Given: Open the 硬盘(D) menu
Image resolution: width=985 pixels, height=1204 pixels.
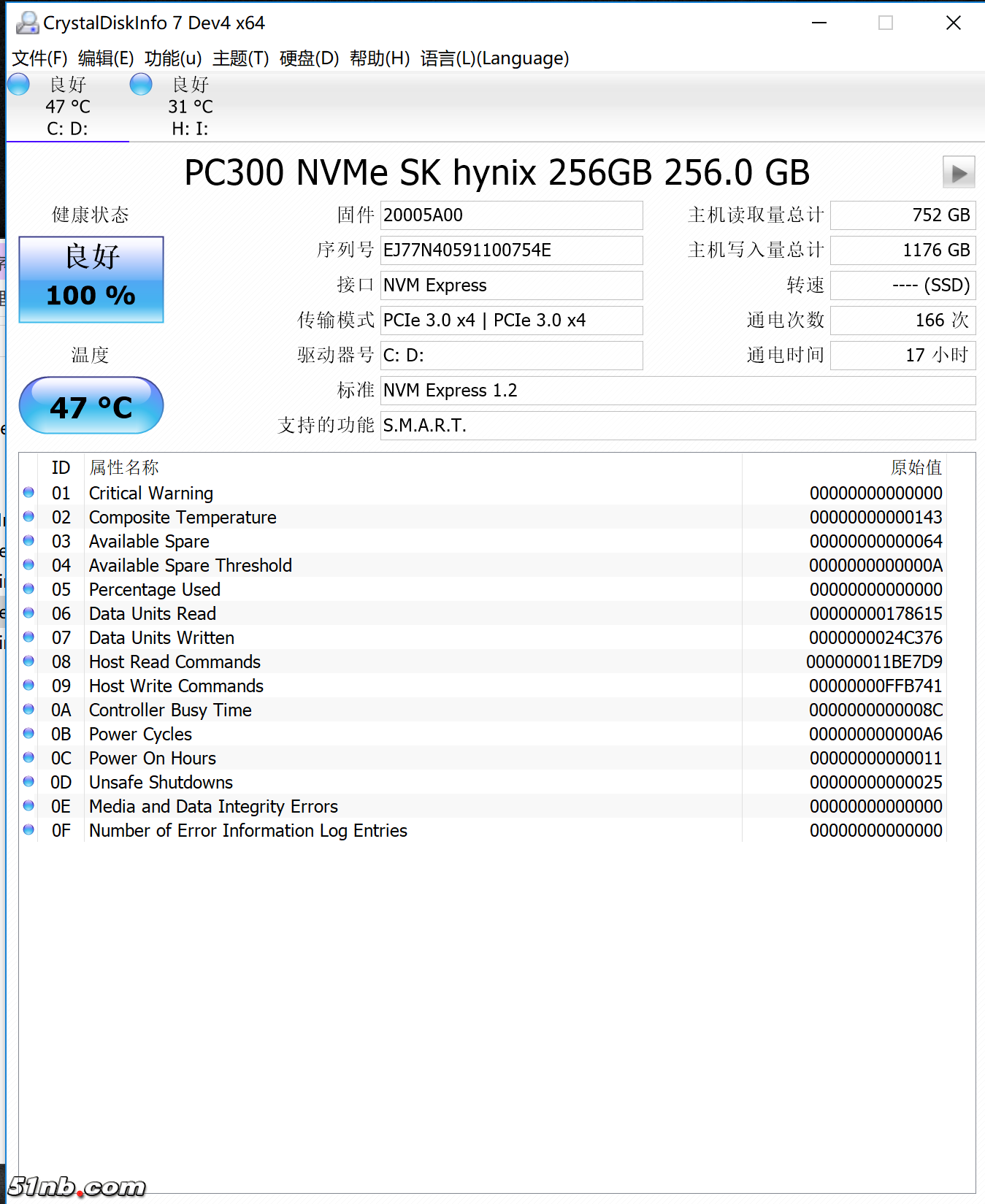Looking at the screenshot, I should pyautogui.click(x=309, y=58).
